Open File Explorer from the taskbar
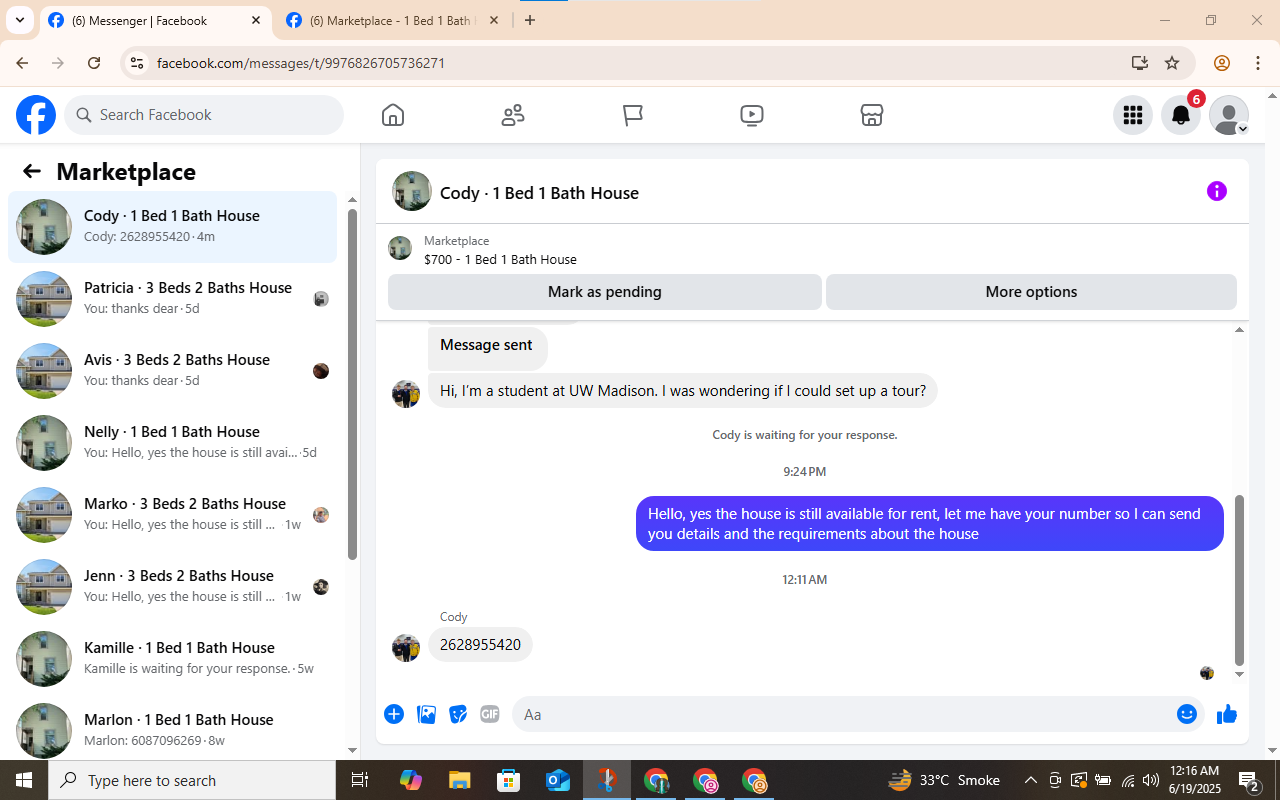1280x800 pixels. 459,780
